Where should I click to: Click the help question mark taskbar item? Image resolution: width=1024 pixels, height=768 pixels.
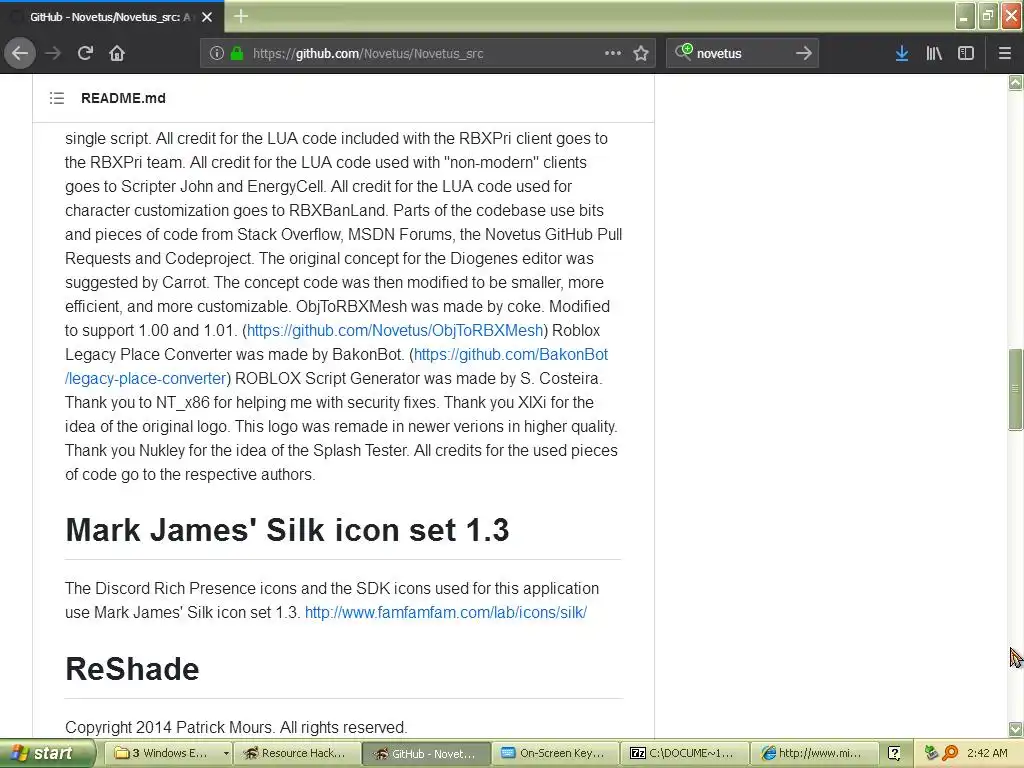[x=894, y=753]
